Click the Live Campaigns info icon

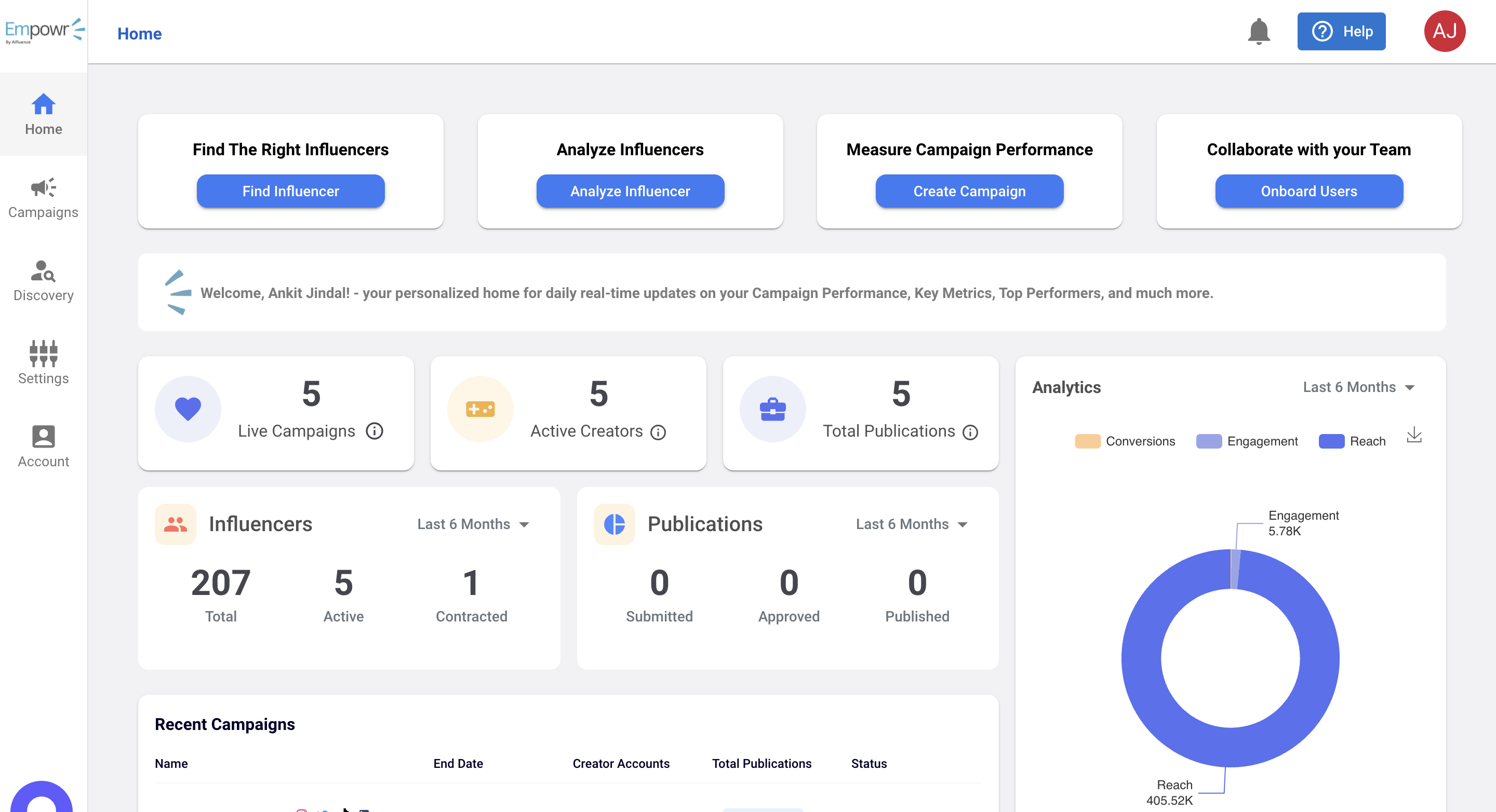click(x=375, y=431)
